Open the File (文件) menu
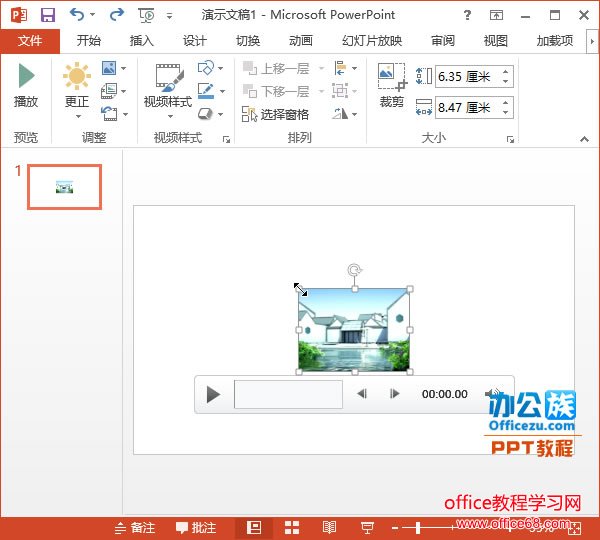This screenshot has height=540, width=600. click(30, 41)
